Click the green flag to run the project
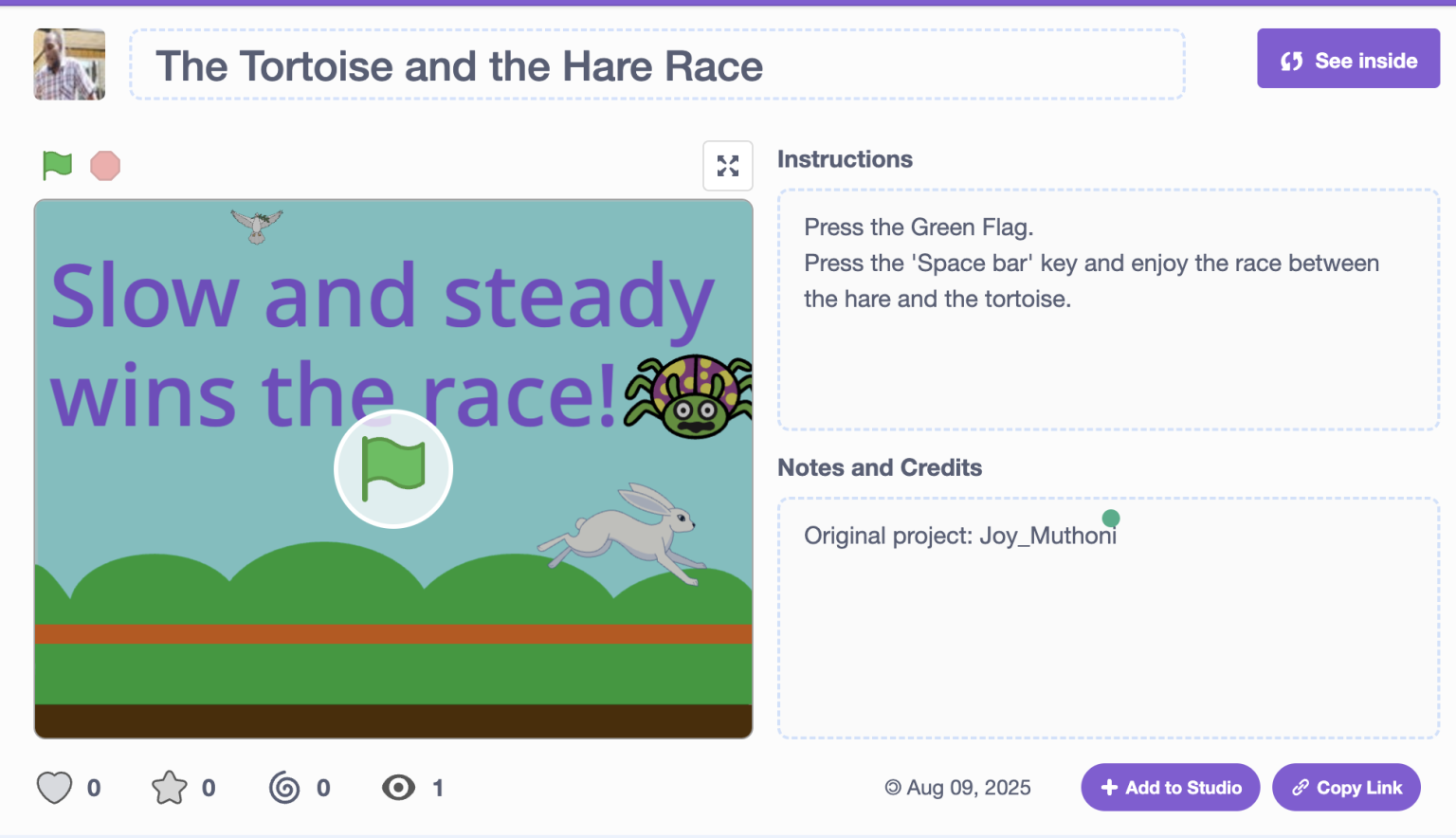Screen dimensions: 1456x838 [x=55, y=165]
